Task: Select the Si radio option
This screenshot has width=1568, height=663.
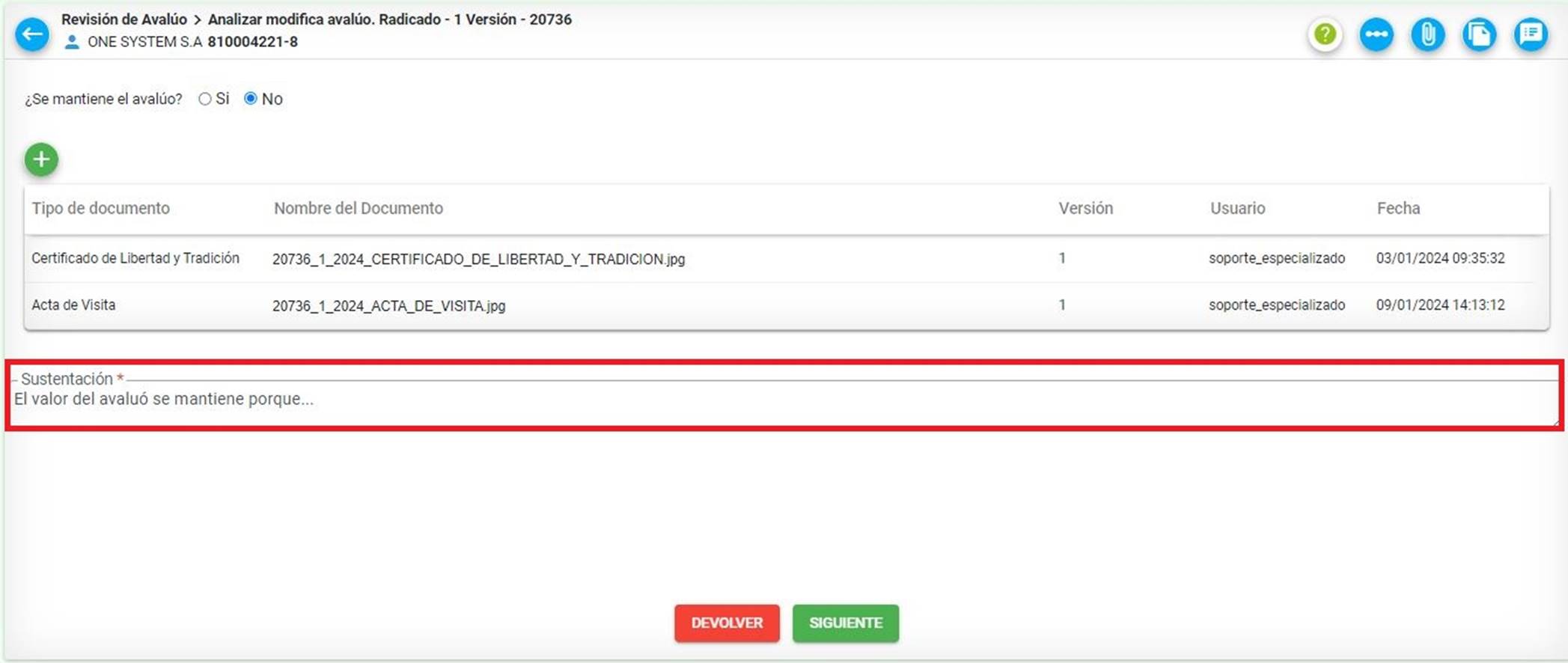Action: tap(205, 99)
